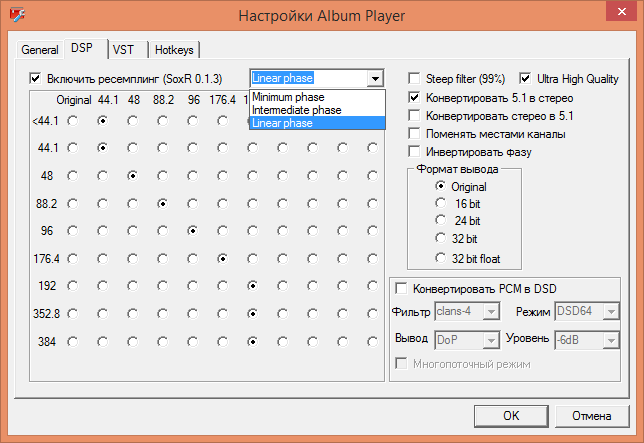The width and height of the screenshot is (644, 443).
Task: Select the highlighted Linear phase list entry
Action: (x=317, y=123)
